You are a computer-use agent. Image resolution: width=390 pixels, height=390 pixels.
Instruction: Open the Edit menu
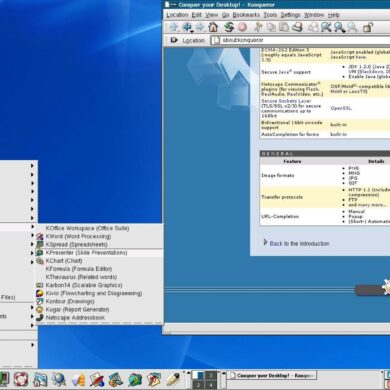click(197, 15)
